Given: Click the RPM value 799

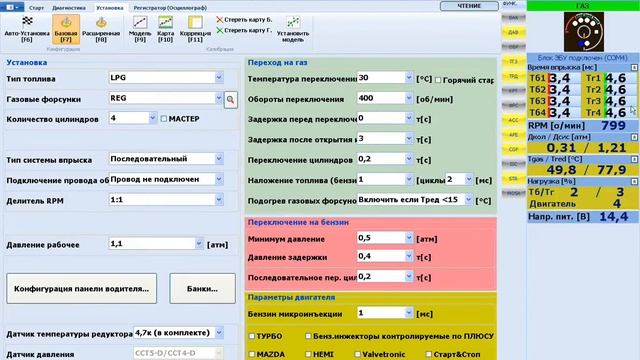Looking at the screenshot, I should pos(613,125).
